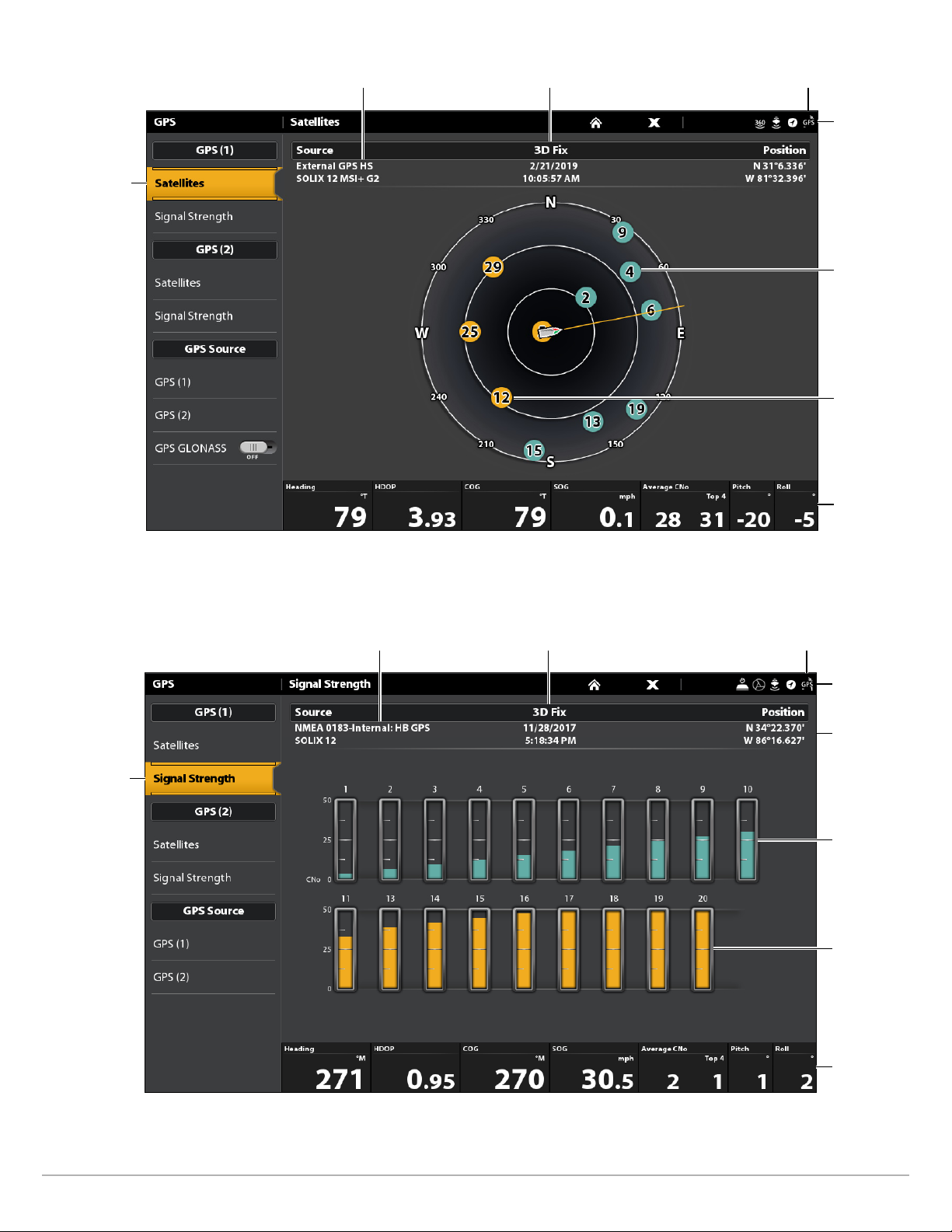Select satellite 9 on sky chart
Screen dimensions: 952x1232
622,232
